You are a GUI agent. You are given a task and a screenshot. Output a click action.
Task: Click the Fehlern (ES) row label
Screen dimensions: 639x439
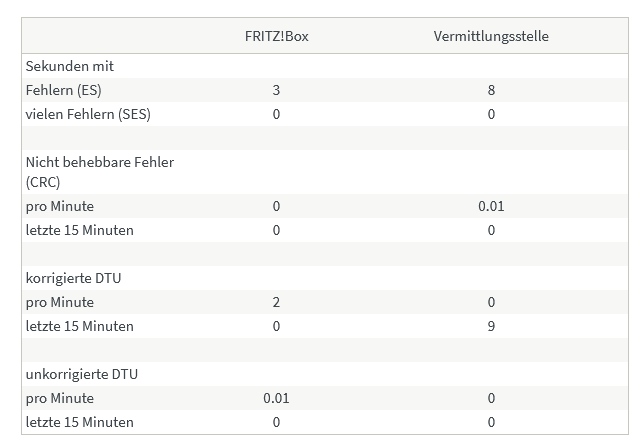click(64, 90)
